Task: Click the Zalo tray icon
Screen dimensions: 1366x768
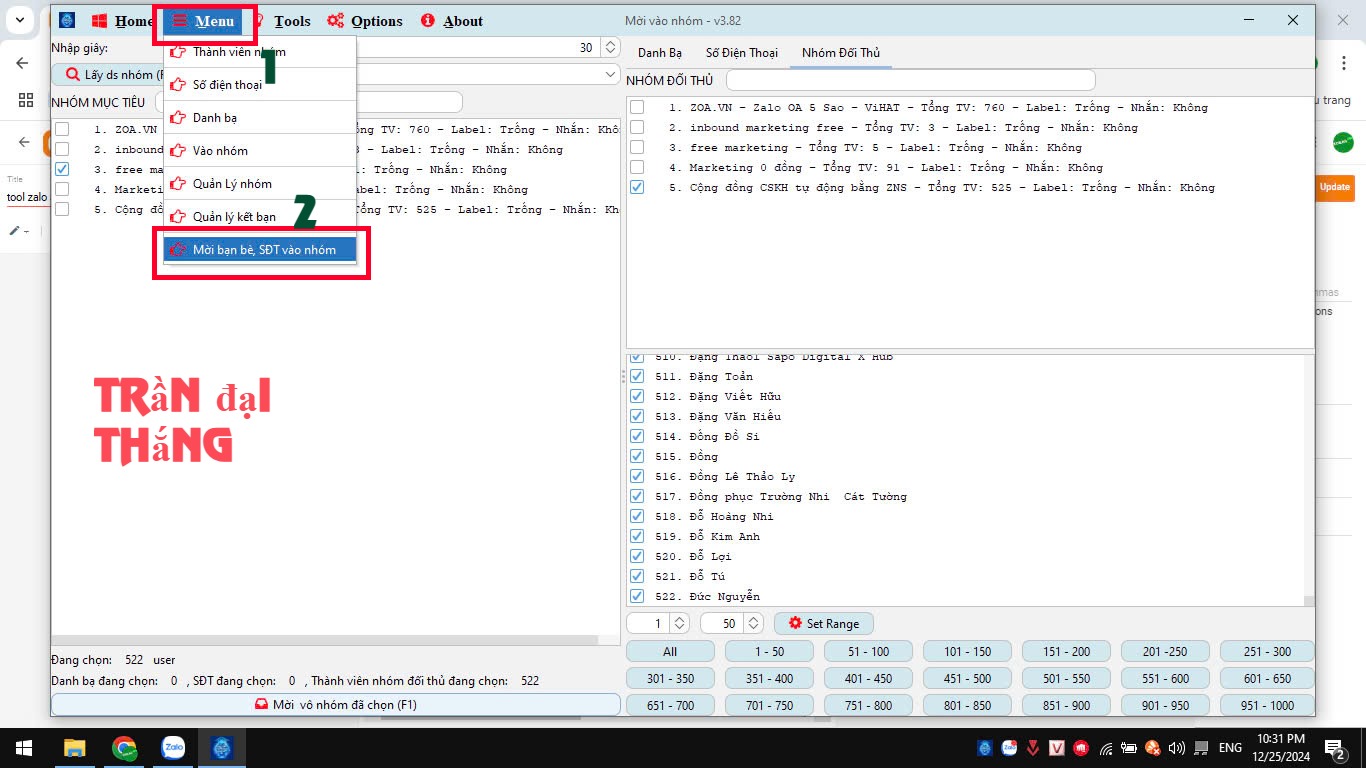Action: pyautogui.click(x=1010, y=748)
